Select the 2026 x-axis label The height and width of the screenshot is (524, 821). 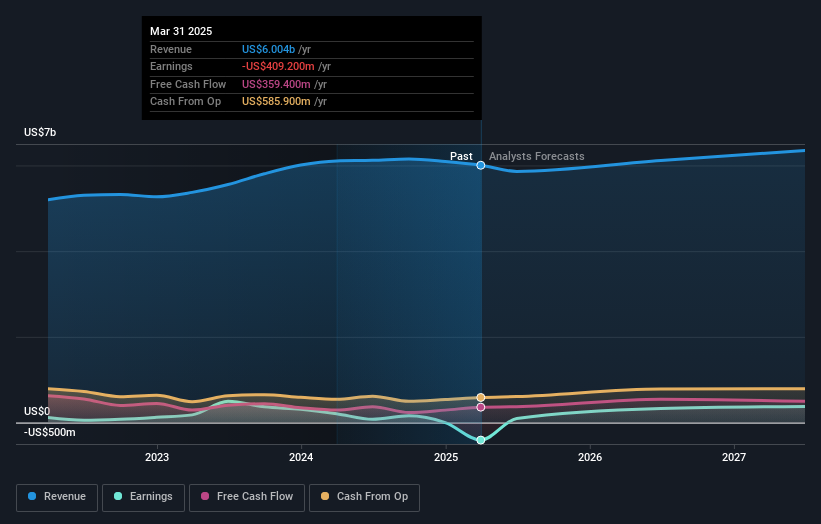pos(590,457)
